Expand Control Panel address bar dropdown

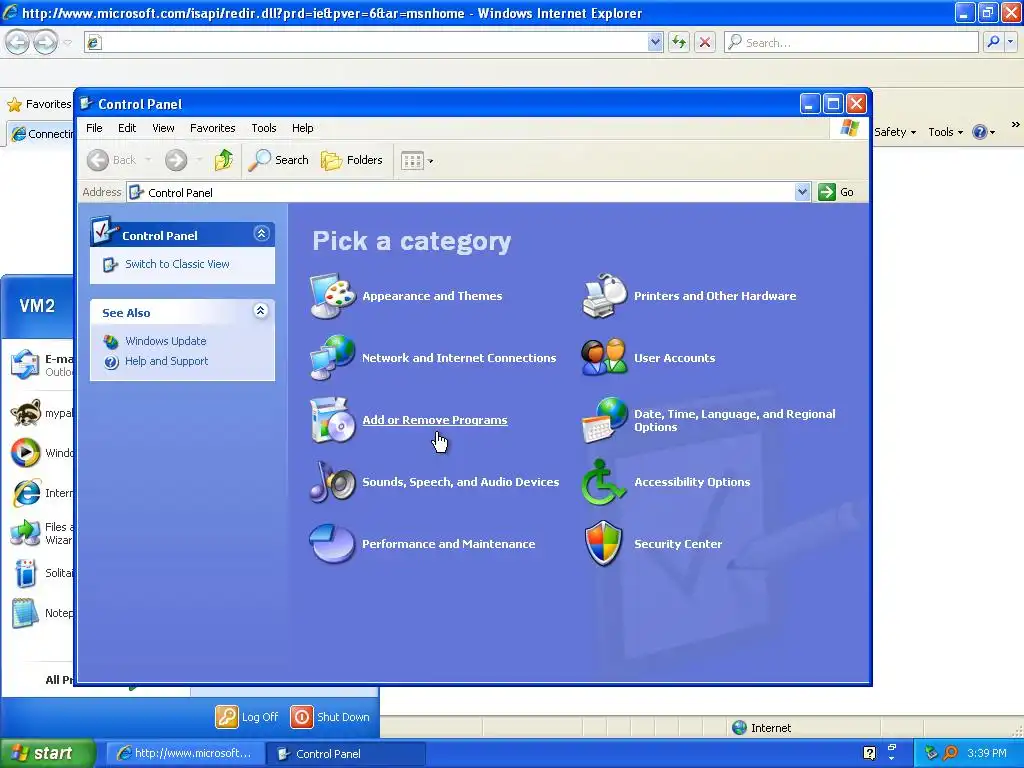[802, 192]
